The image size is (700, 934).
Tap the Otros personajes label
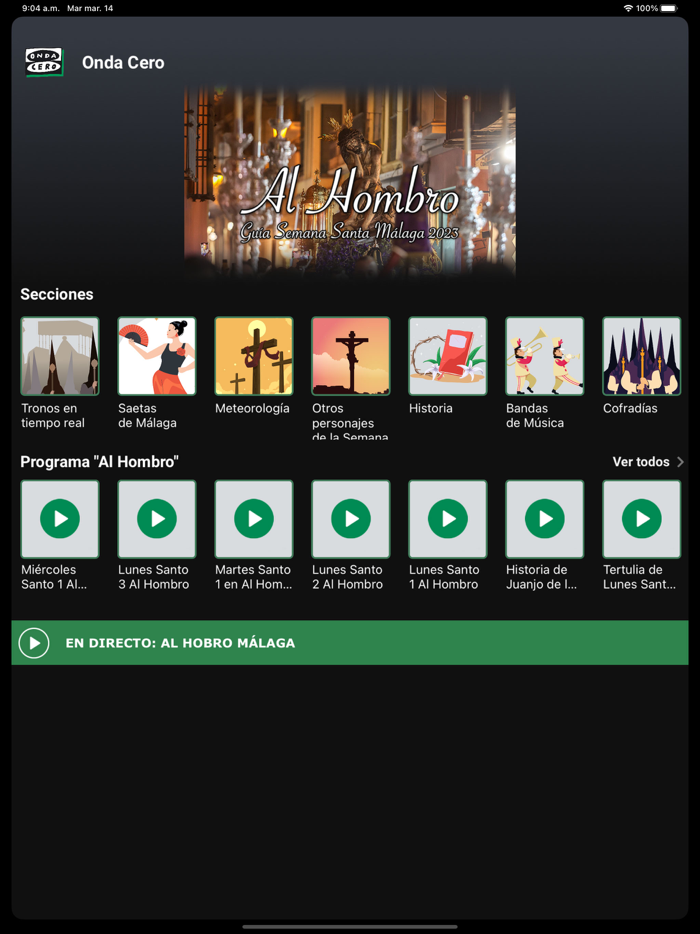point(350,422)
